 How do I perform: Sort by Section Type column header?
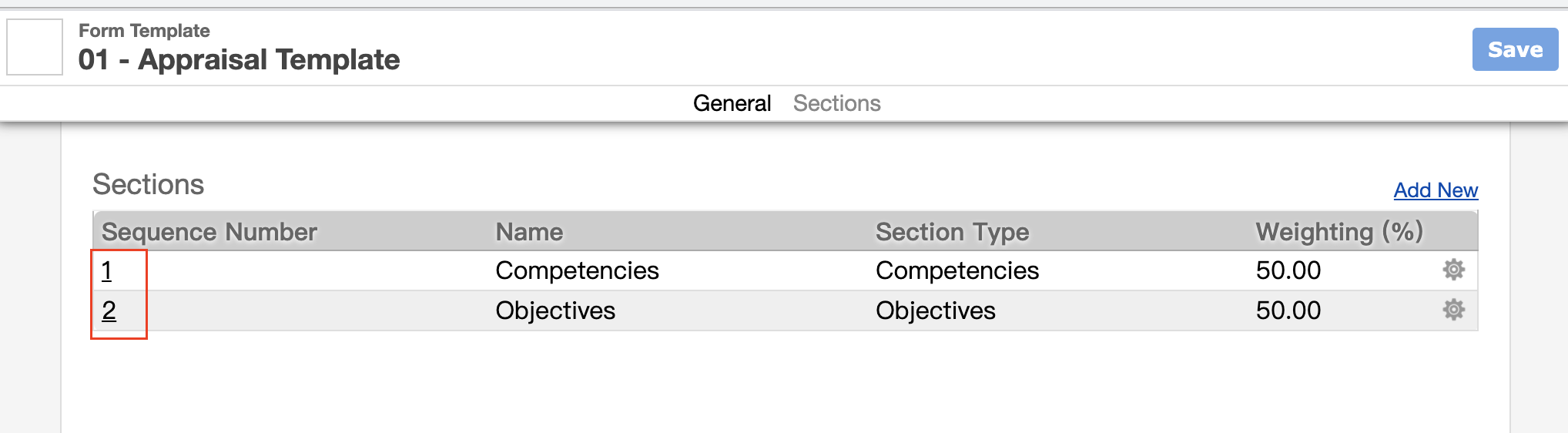coord(952,232)
